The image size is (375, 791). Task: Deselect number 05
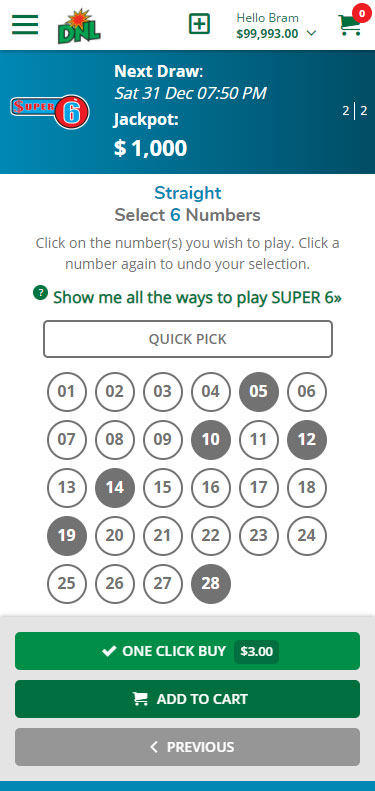[259, 392]
